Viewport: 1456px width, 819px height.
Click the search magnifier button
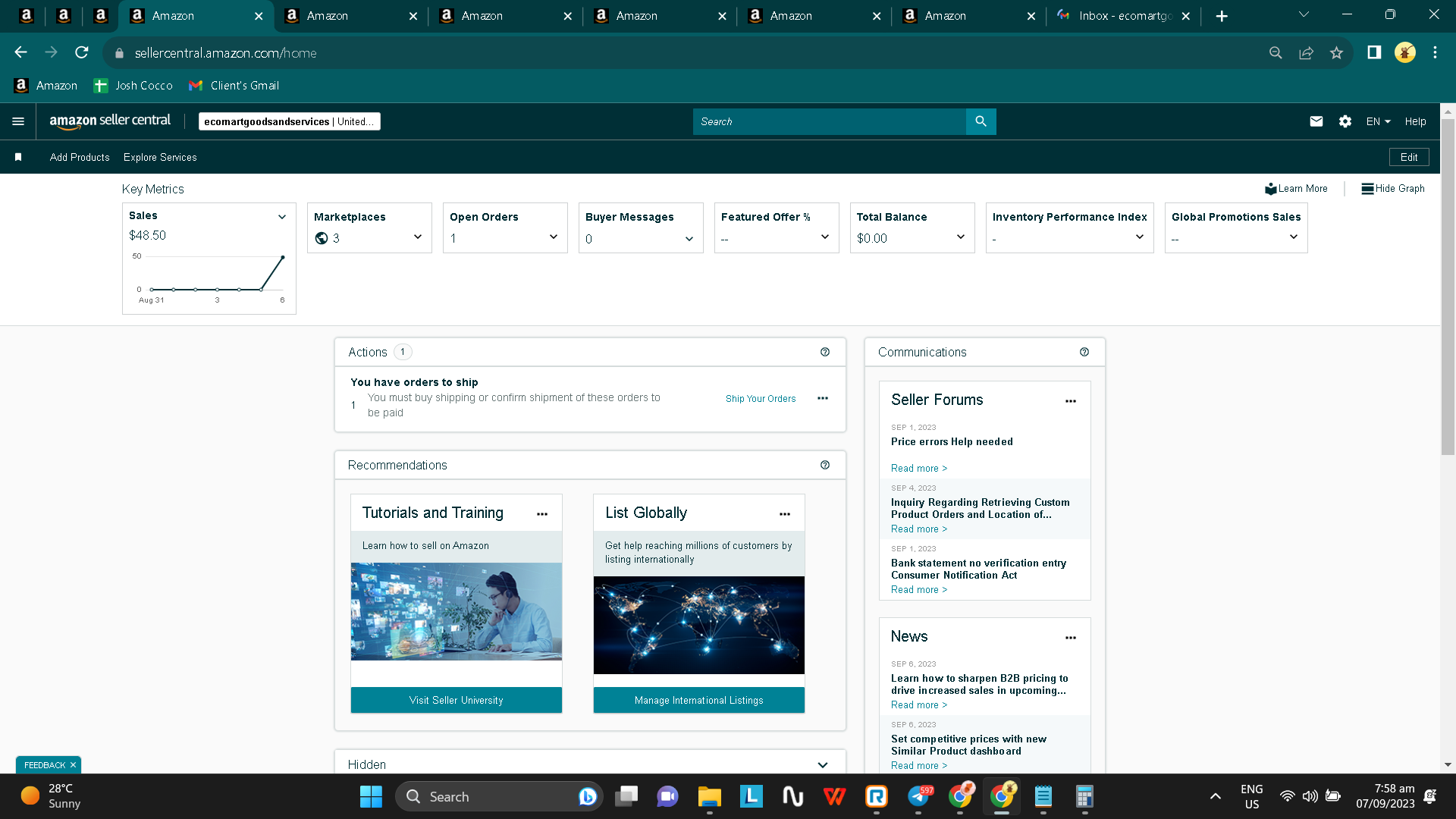point(981,121)
